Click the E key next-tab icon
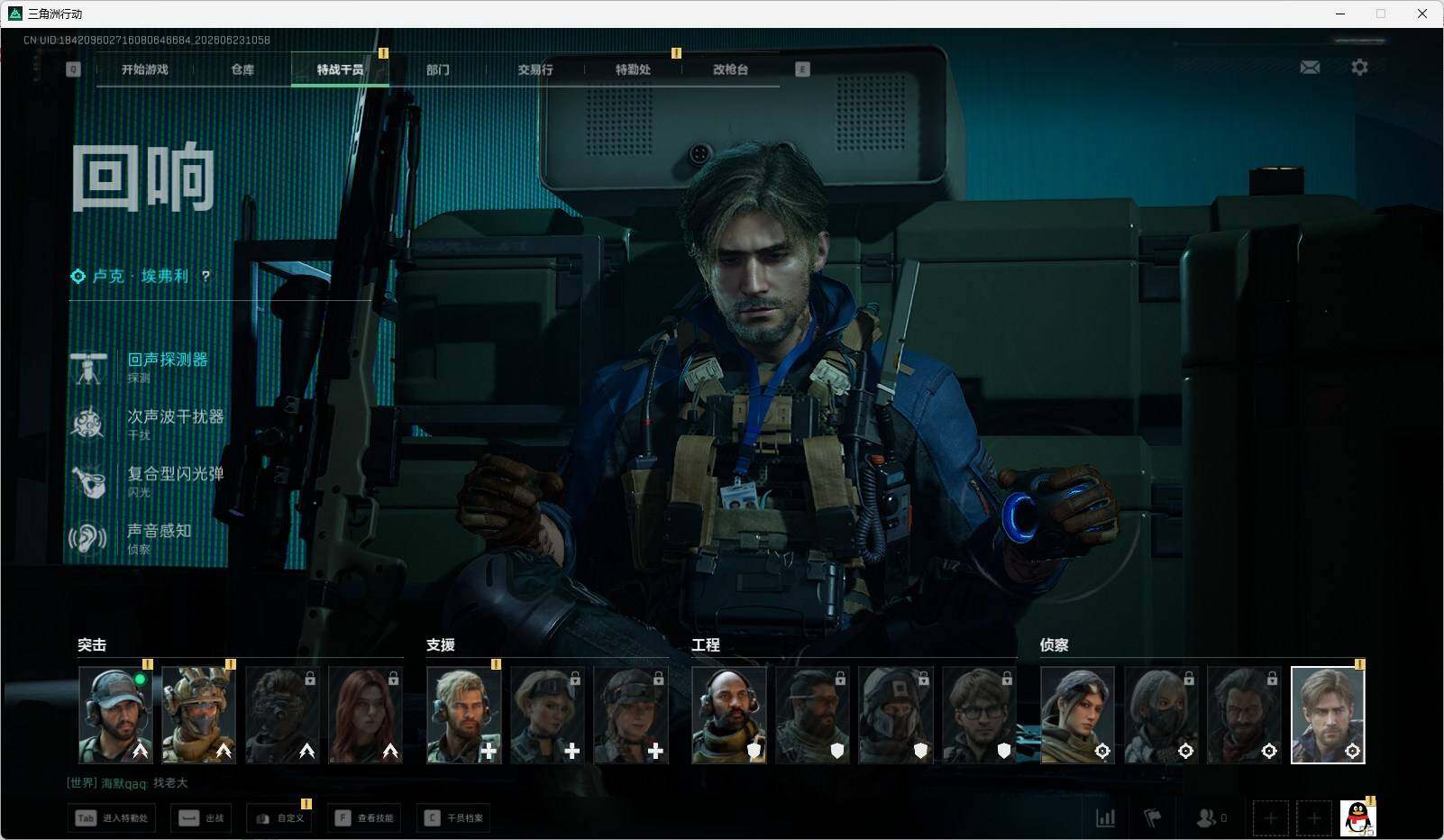Image resolution: width=1444 pixels, height=840 pixels. [x=802, y=69]
